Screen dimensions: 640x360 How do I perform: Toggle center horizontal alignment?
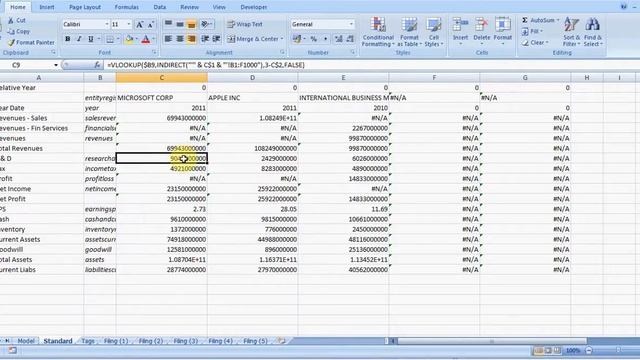tap(180, 39)
